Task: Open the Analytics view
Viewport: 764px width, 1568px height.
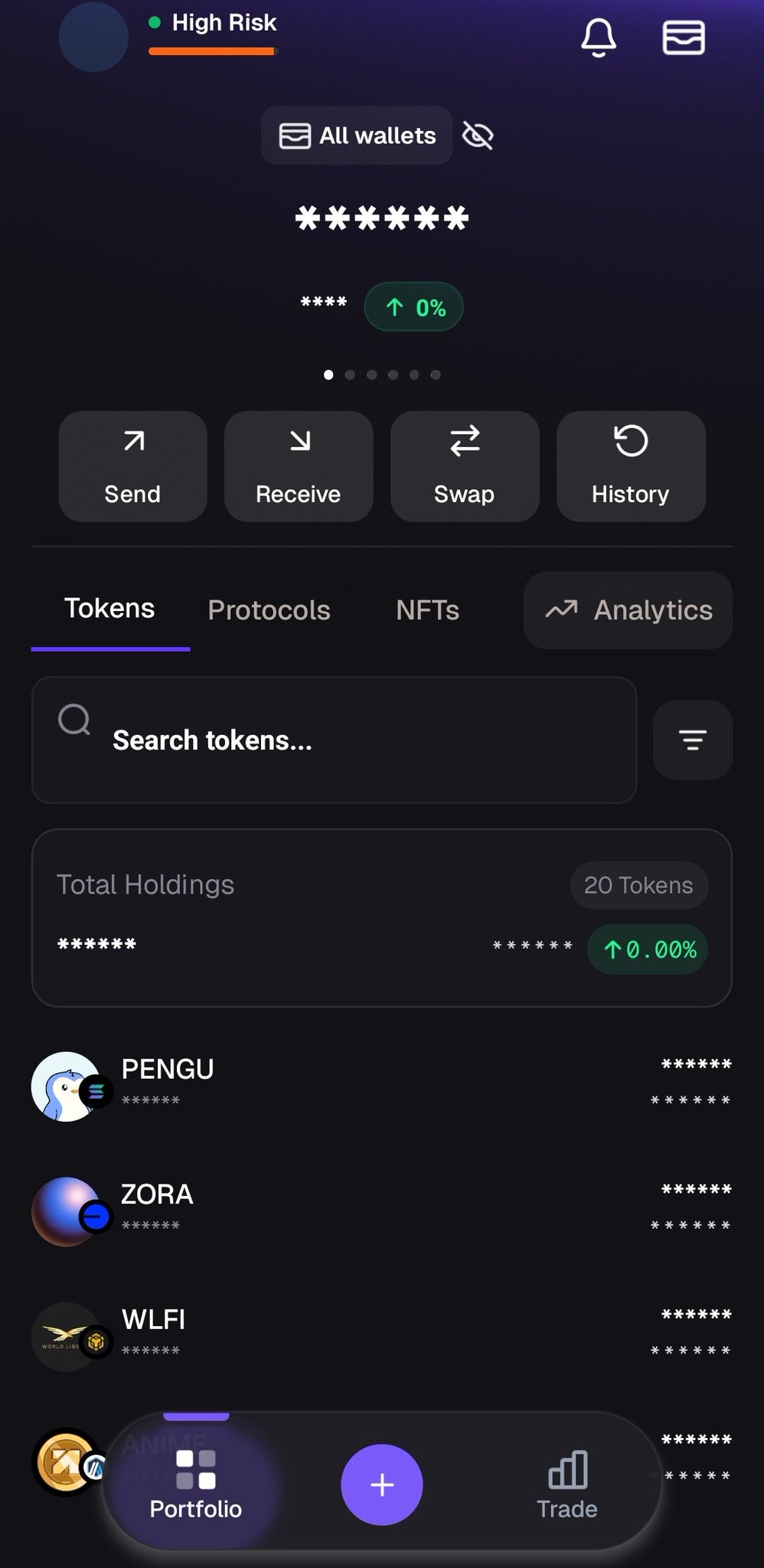Action: [x=628, y=610]
